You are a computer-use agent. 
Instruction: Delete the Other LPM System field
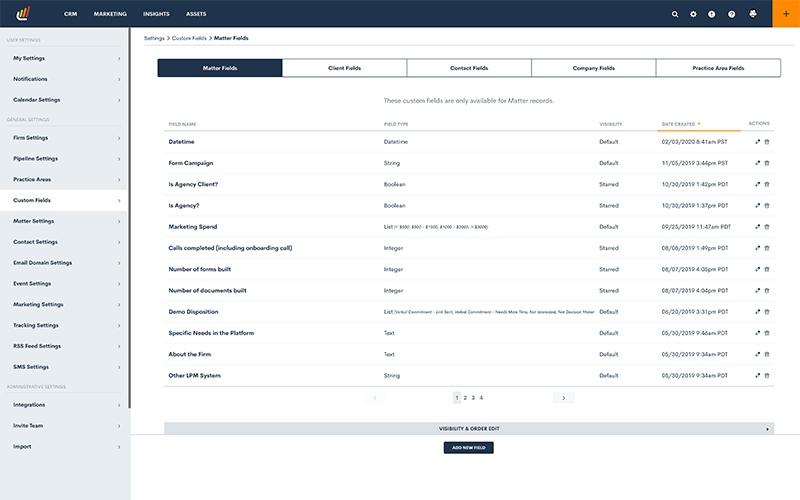coord(767,376)
